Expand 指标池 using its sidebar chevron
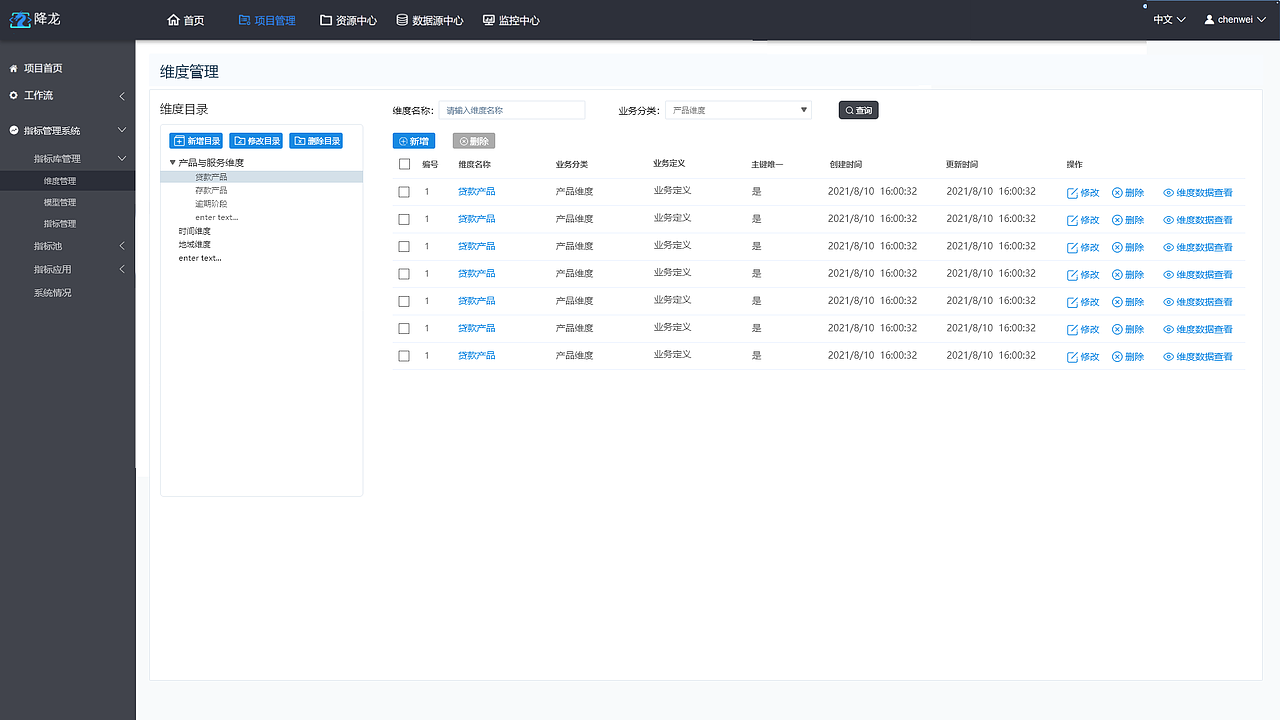This screenshot has width=1280, height=720. pyautogui.click(x=122, y=246)
